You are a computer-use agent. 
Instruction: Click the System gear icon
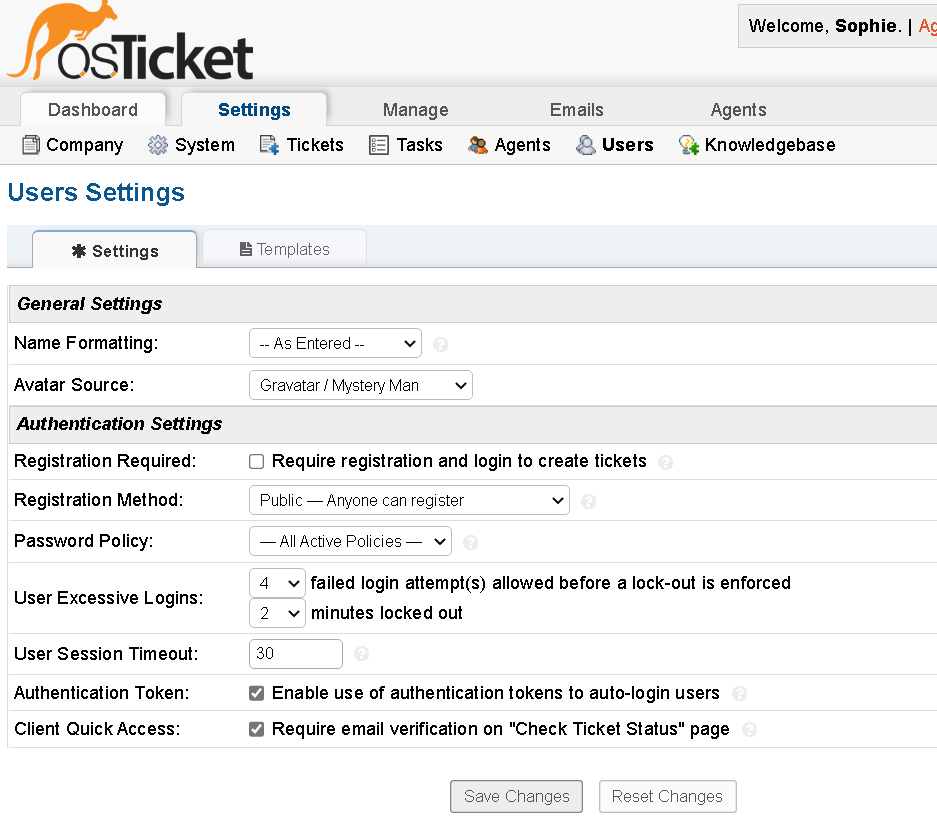point(158,145)
